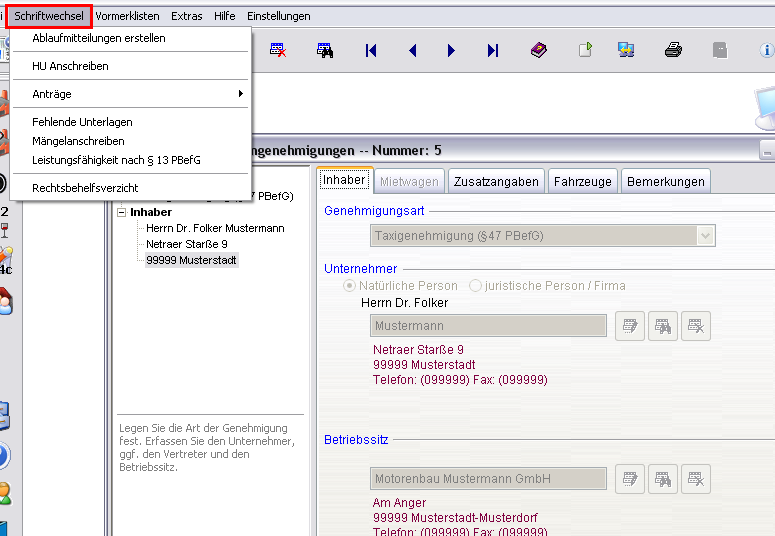Remove Betriebssitz entry using its delete icon

coord(697,479)
